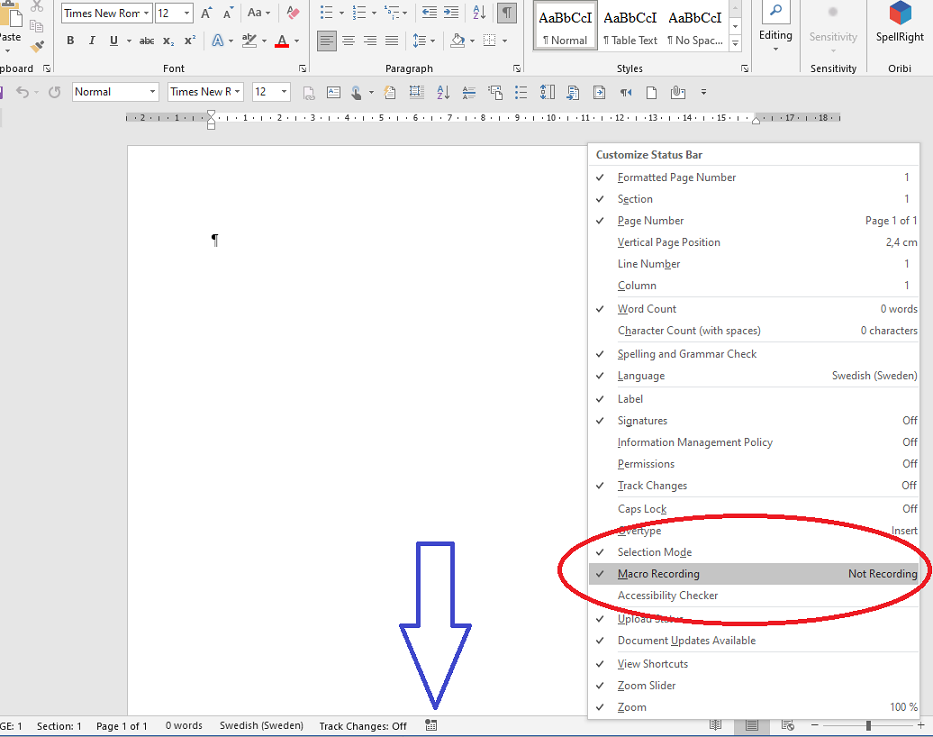Apply paragraph shading fill color

coord(458,40)
